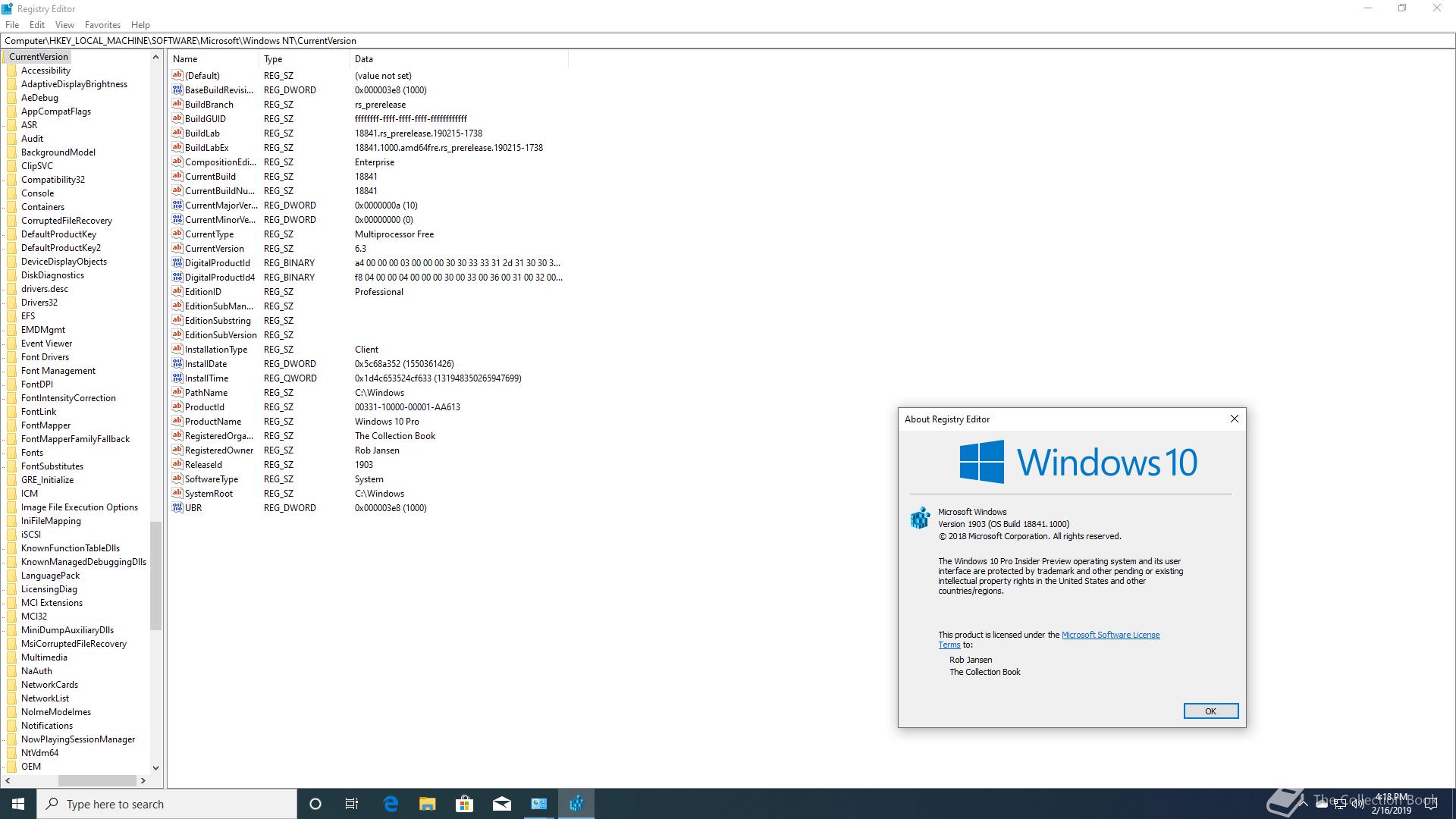1456x819 pixels.
Task: Open the Edit menu
Action: tap(37, 25)
